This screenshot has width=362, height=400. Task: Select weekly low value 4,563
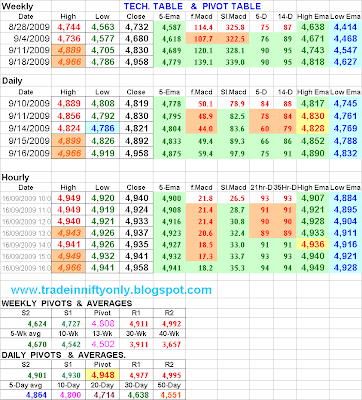pyautogui.click(x=102, y=27)
